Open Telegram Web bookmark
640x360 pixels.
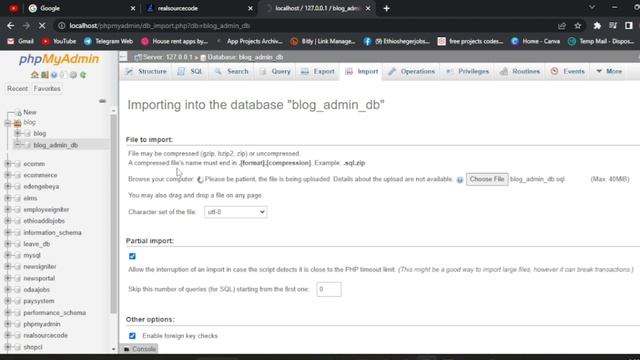tap(109, 41)
